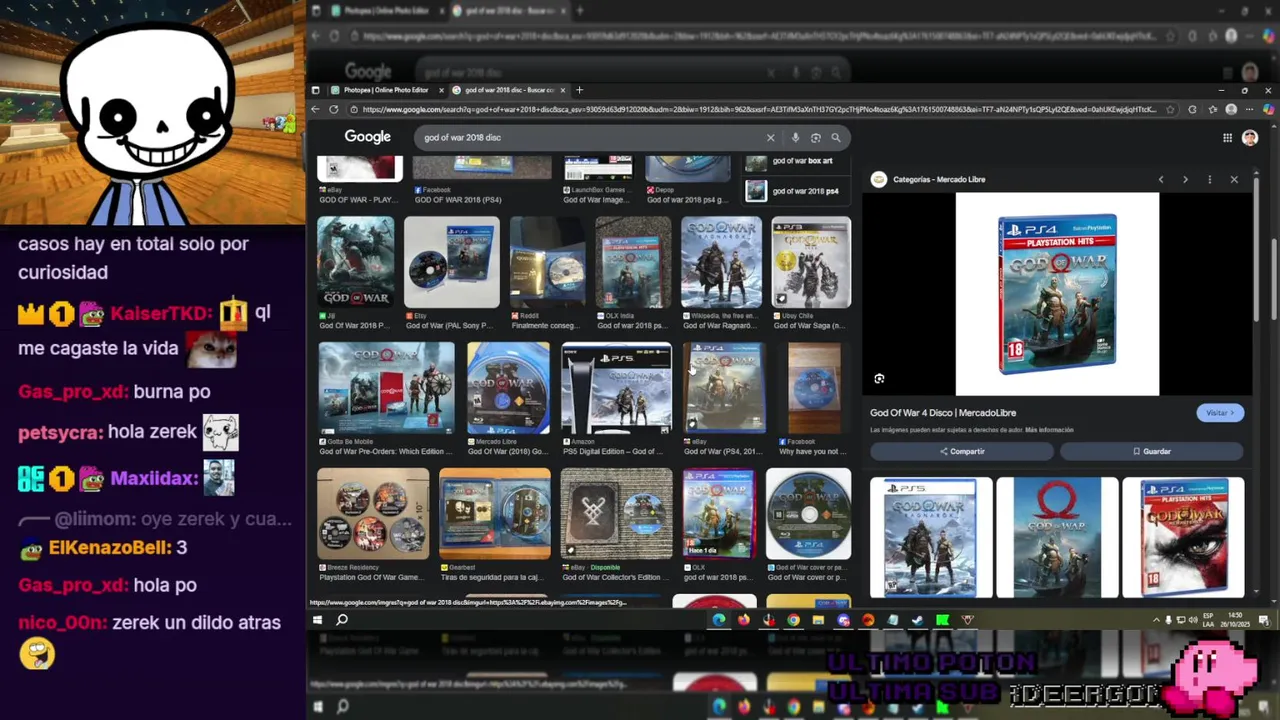The image size is (1280, 720).
Task: Open a new browser tab
Action: pos(579,90)
